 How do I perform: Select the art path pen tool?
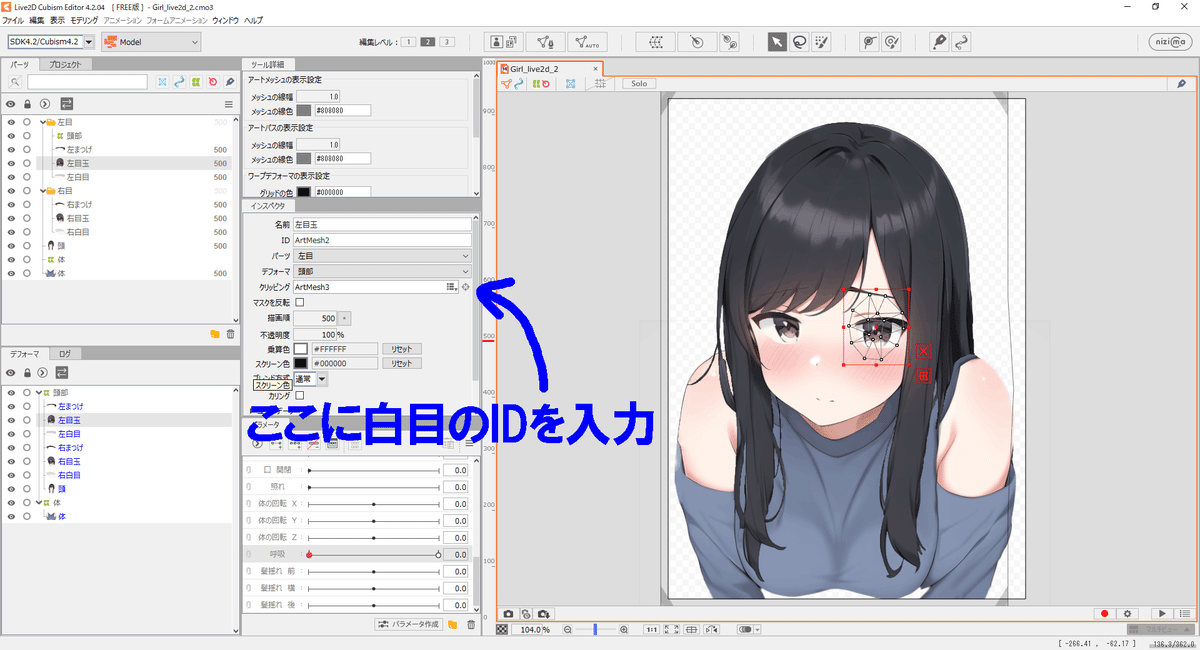[x=938, y=42]
